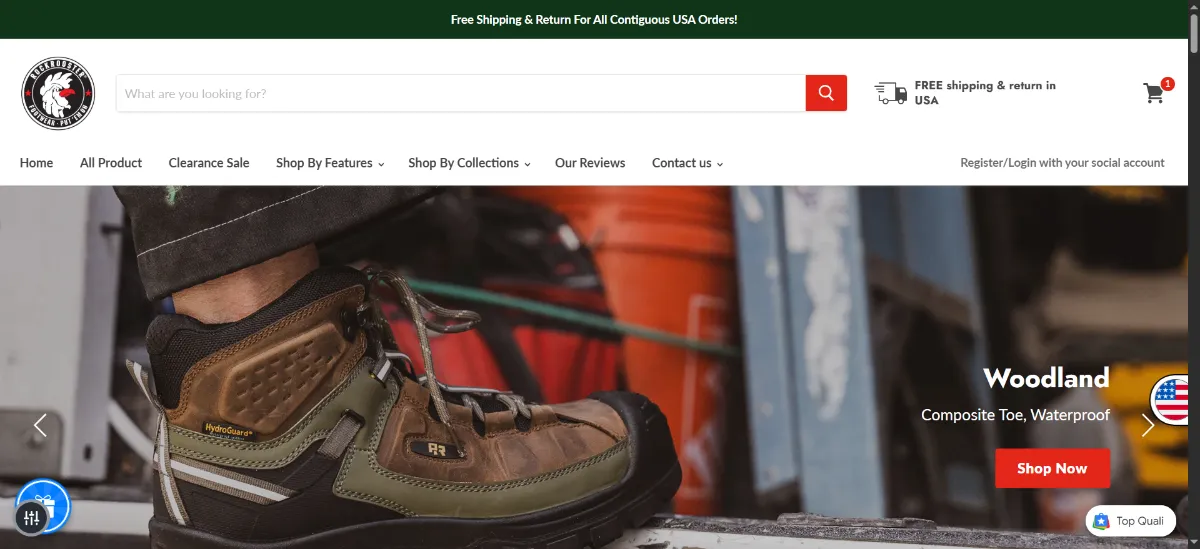Click the Rock Rooster logo

pos(58,93)
